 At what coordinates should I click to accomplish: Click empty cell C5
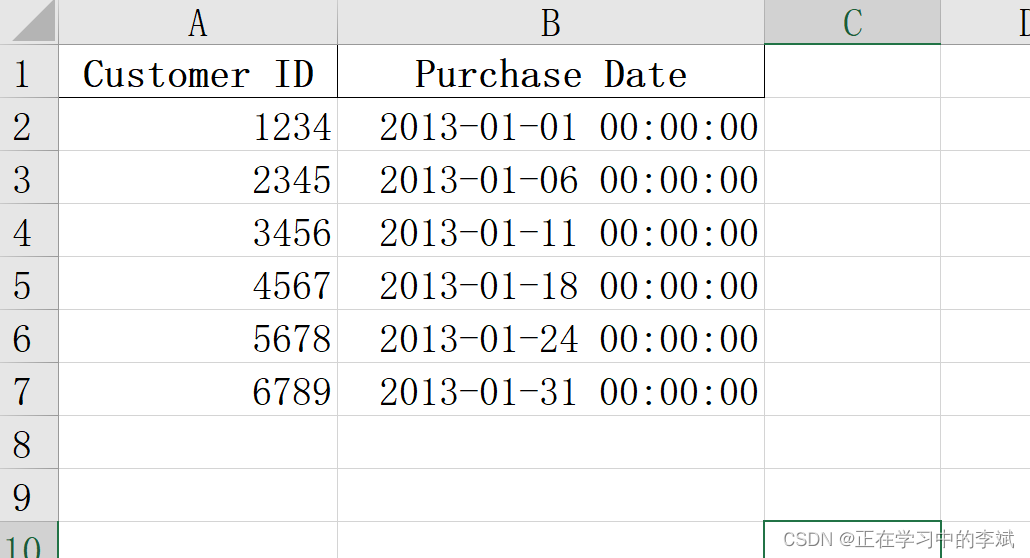[x=852, y=283]
